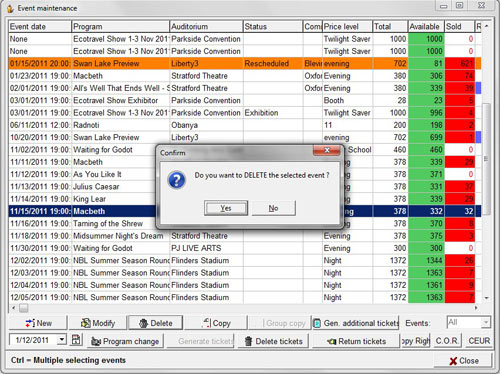Screen dimensions: 500x374
Task: Click the calendar icon beside the date field
Action: (76, 340)
